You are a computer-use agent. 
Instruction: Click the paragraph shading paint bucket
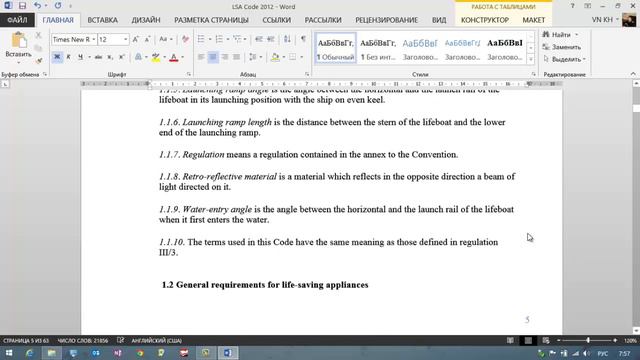click(275, 57)
